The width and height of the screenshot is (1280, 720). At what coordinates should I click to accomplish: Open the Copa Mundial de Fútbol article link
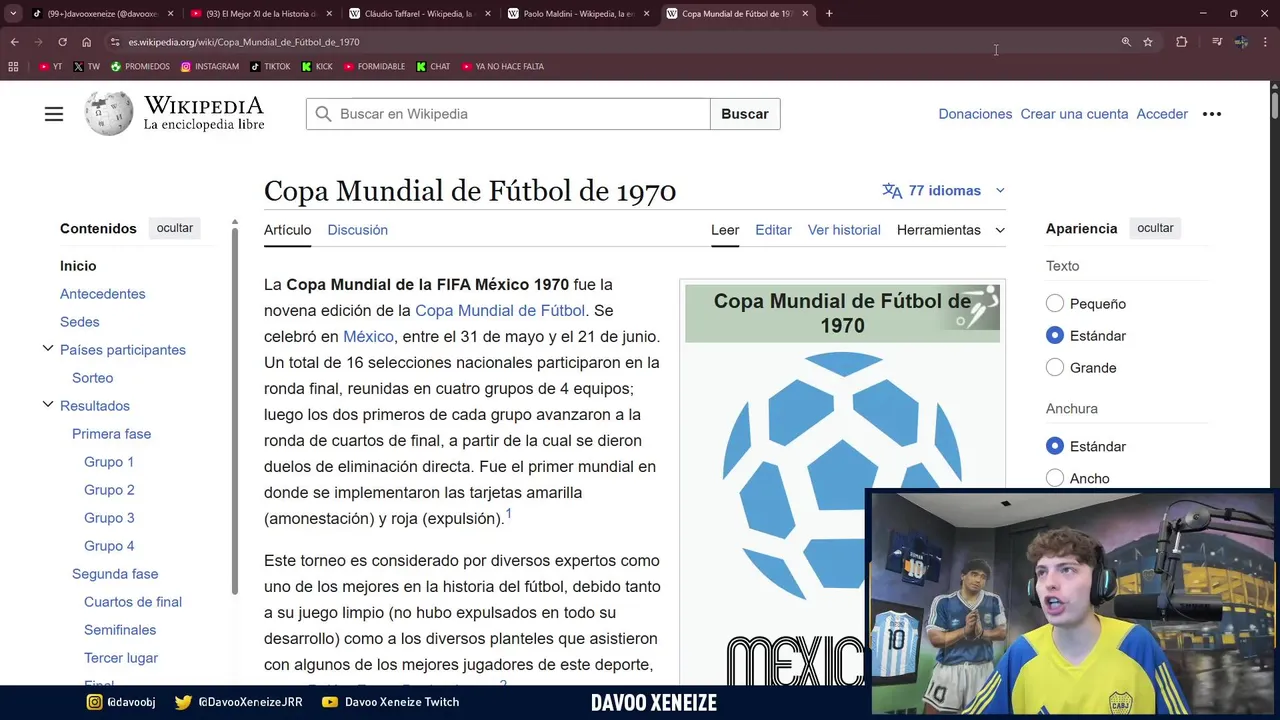point(500,310)
